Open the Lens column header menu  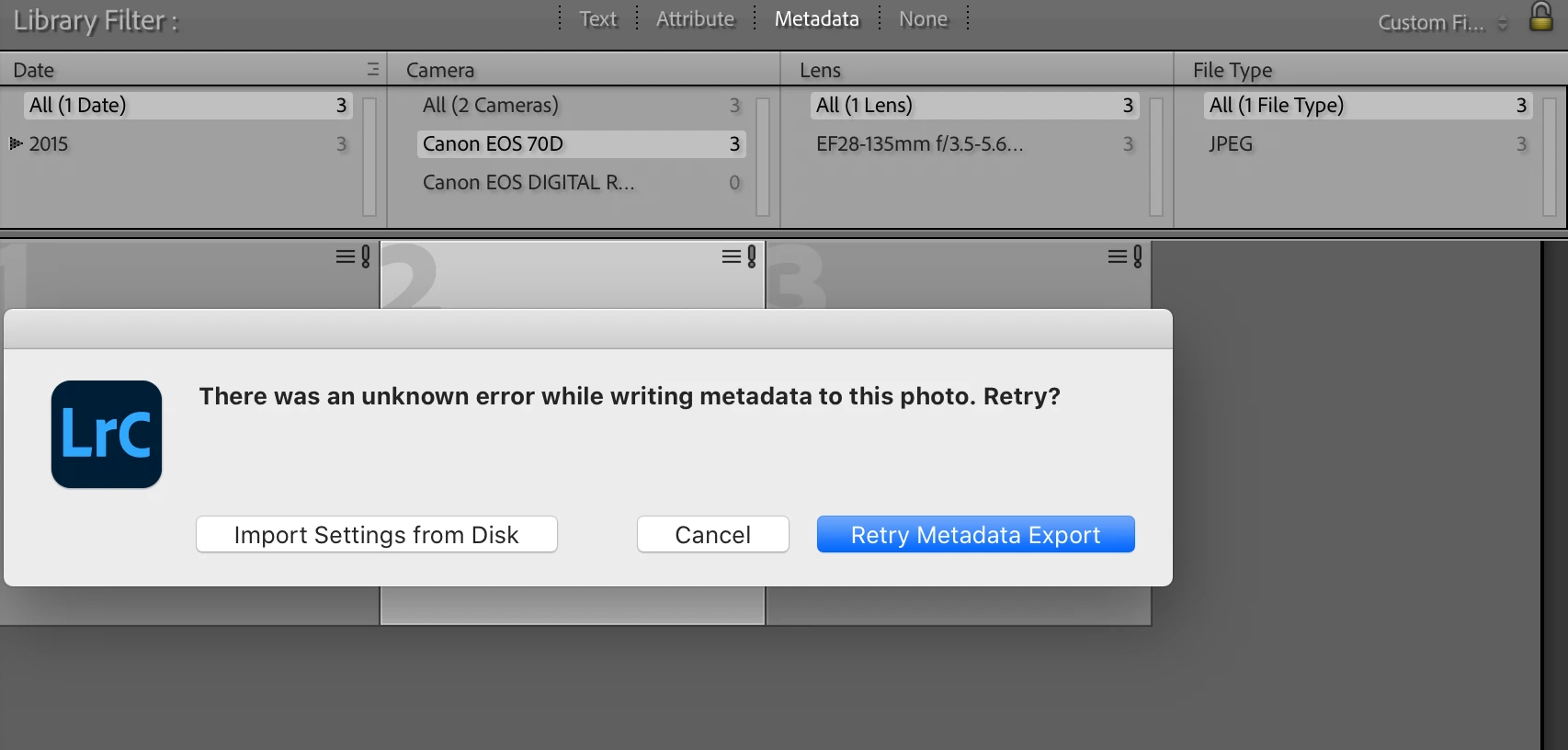820,70
